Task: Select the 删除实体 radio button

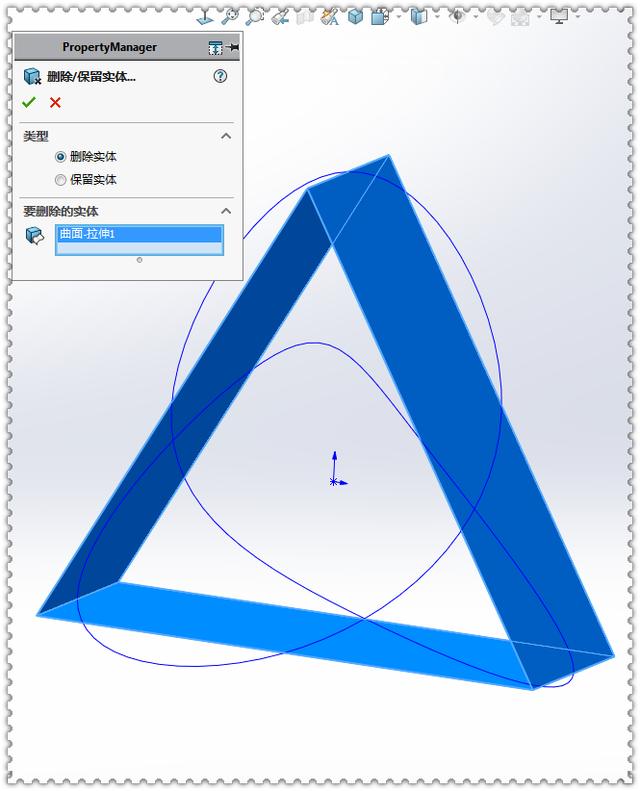Action: (61, 157)
